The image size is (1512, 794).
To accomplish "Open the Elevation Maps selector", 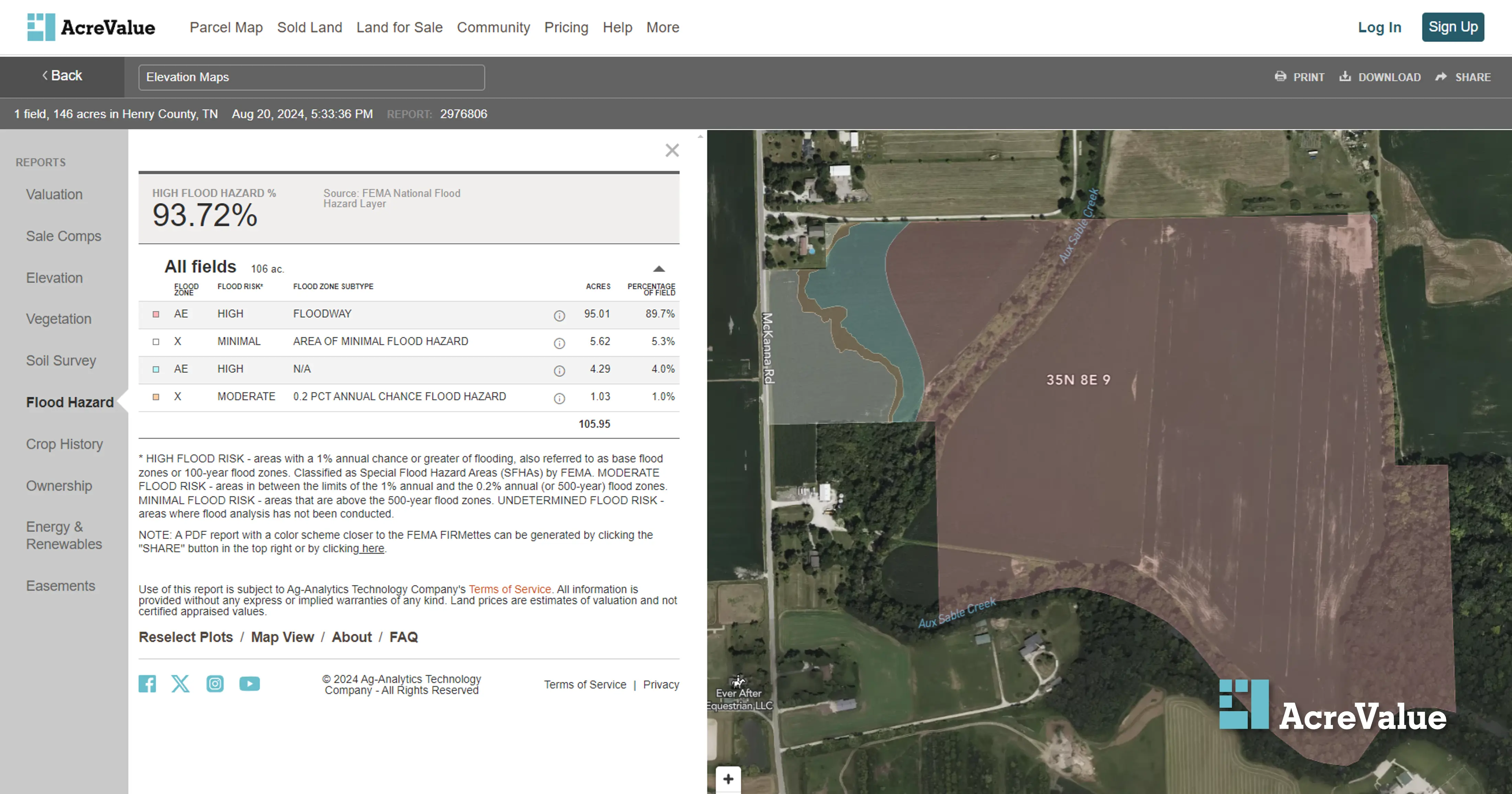I will [311, 77].
